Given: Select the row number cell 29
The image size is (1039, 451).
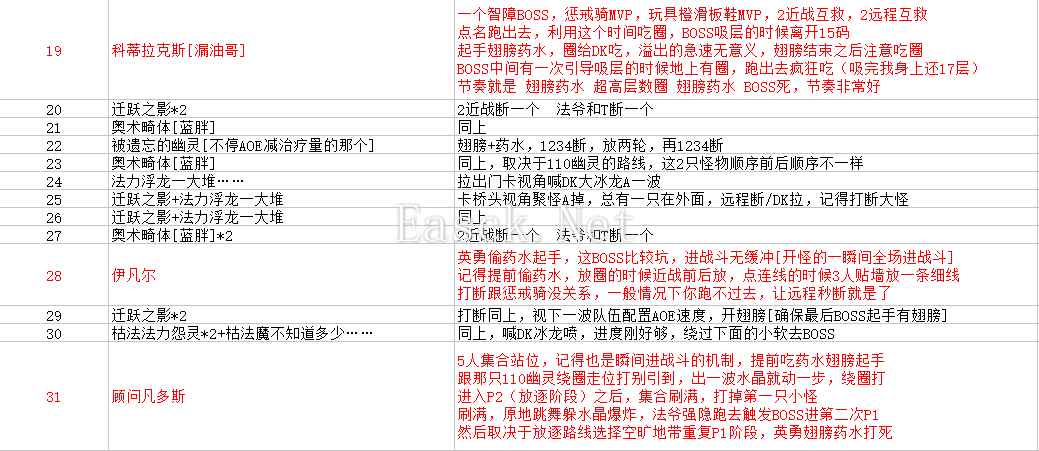Looking at the screenshot, I should click(53, 315).
